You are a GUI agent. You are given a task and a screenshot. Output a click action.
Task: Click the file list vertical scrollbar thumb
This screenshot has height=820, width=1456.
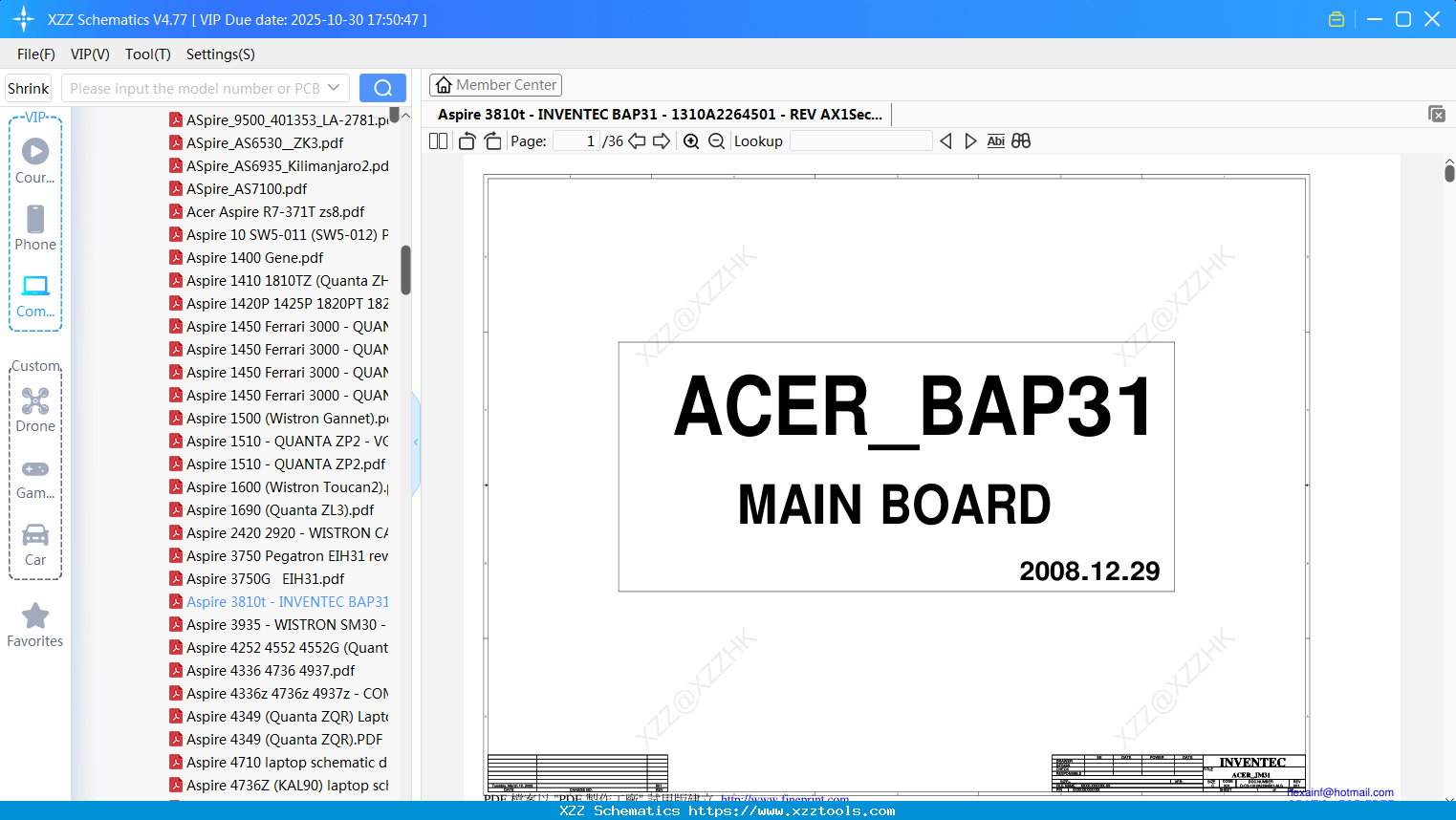point(405,270)
